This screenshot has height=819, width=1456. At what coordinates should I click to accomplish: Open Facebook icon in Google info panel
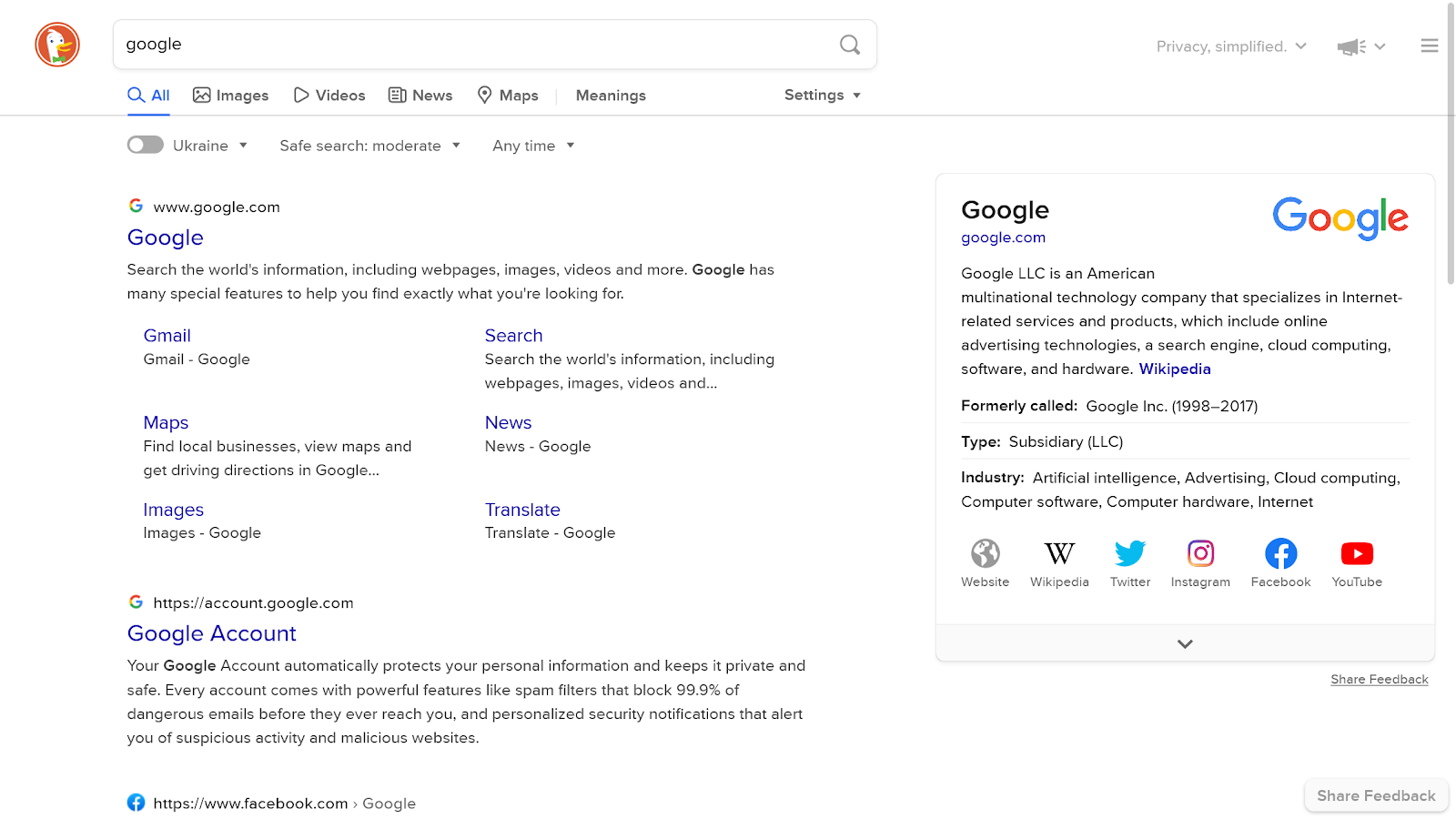click(1280, 553)
